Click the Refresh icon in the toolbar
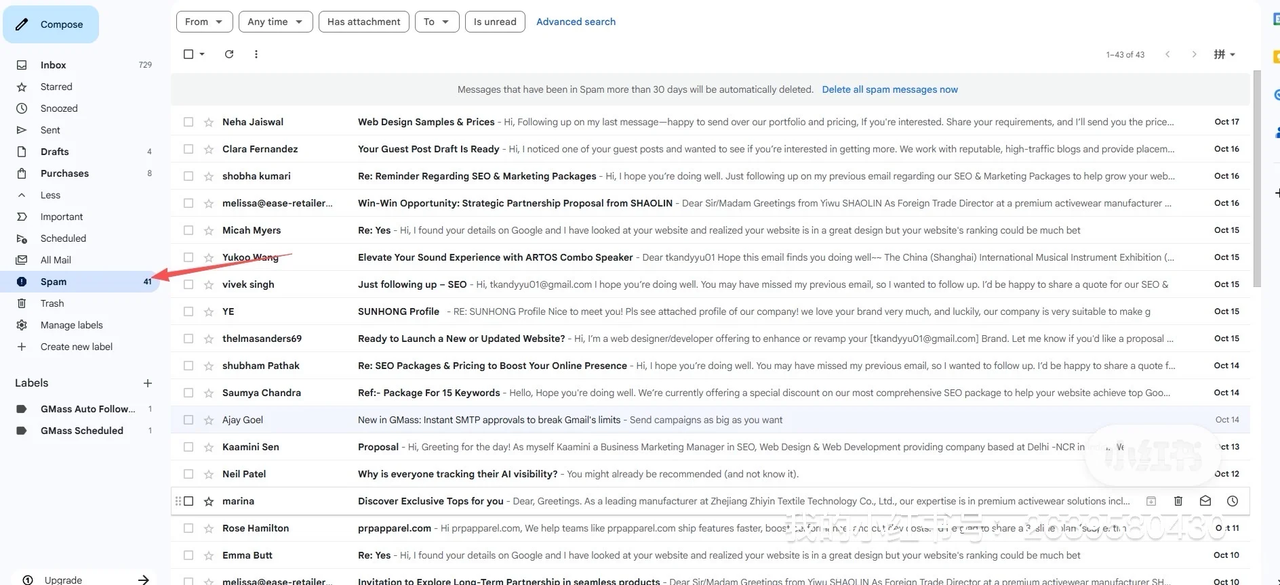The height and width of the screenshot is (585, 1280). coord(229,54)
